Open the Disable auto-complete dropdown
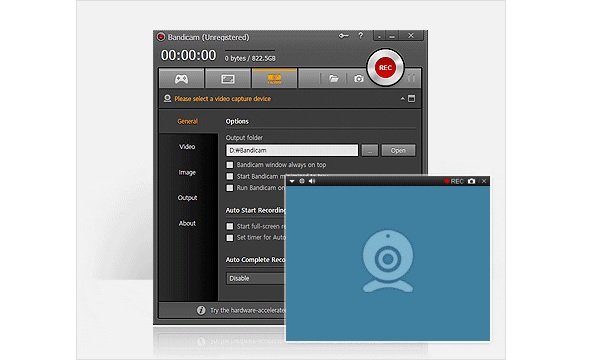The image size is (600, 360). pos(256,279)
